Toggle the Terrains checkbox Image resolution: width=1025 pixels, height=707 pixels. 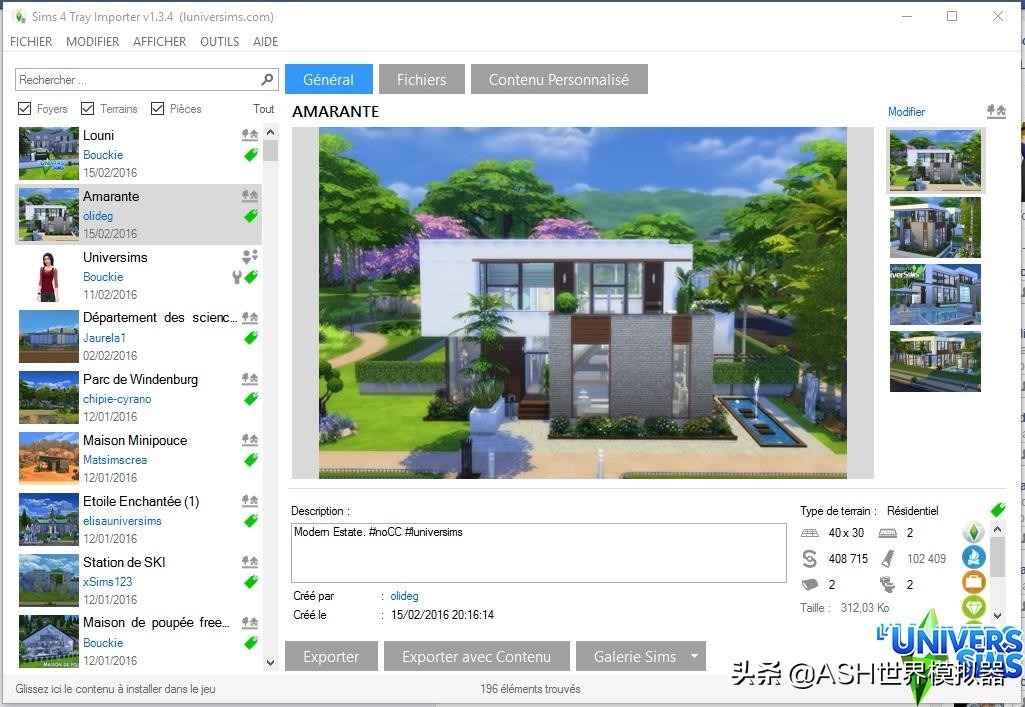point(88,108)
